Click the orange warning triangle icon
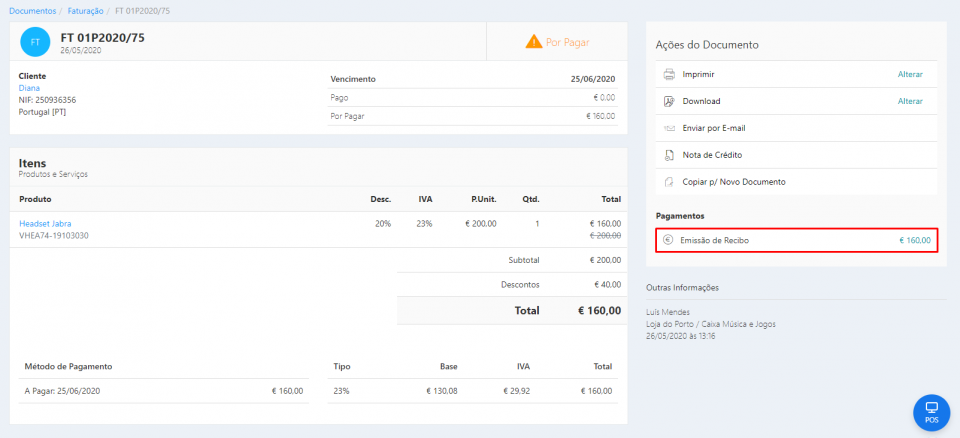The width and height of the screenshot is (960, 438). (534, 42)
